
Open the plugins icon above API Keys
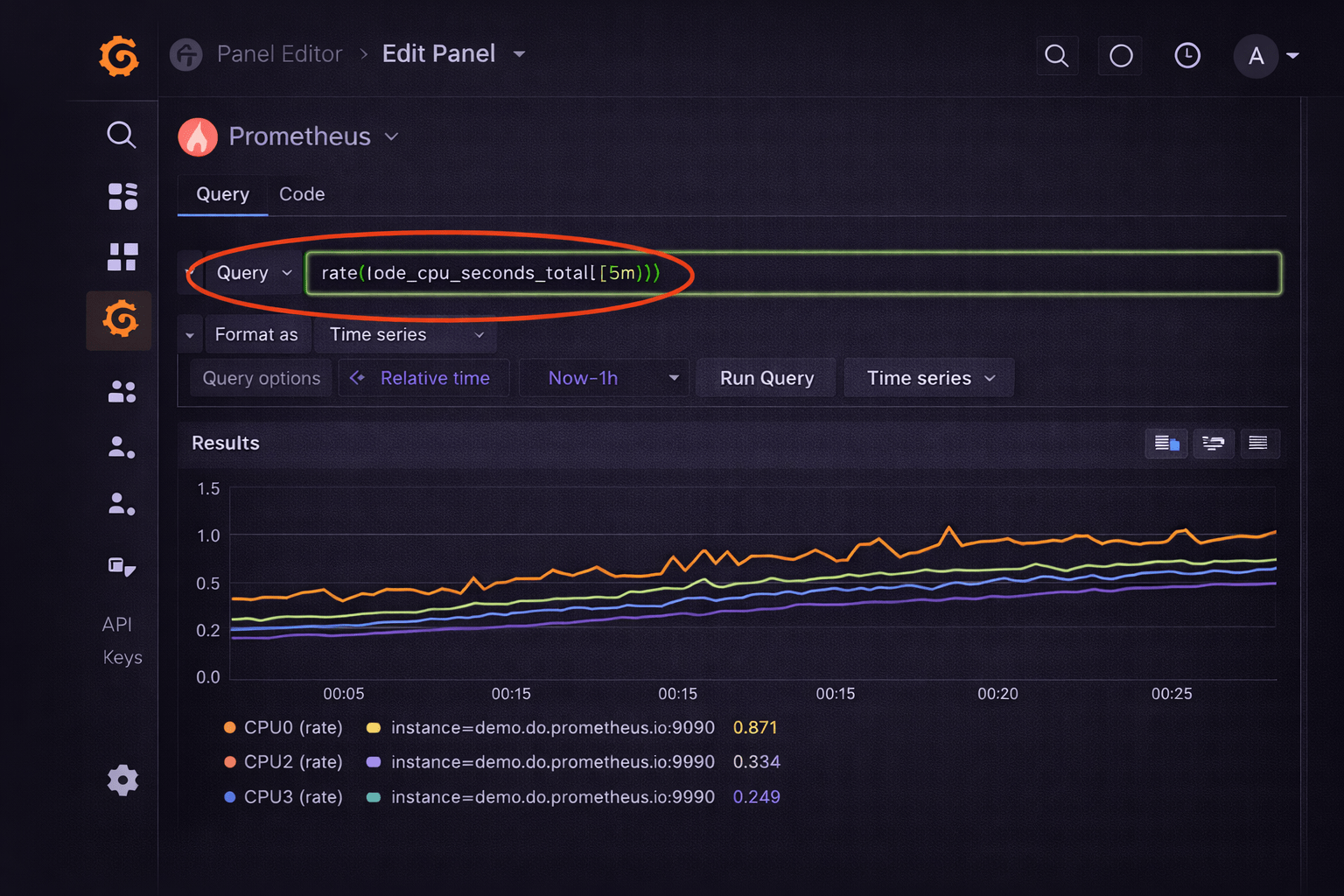[122, 567]
